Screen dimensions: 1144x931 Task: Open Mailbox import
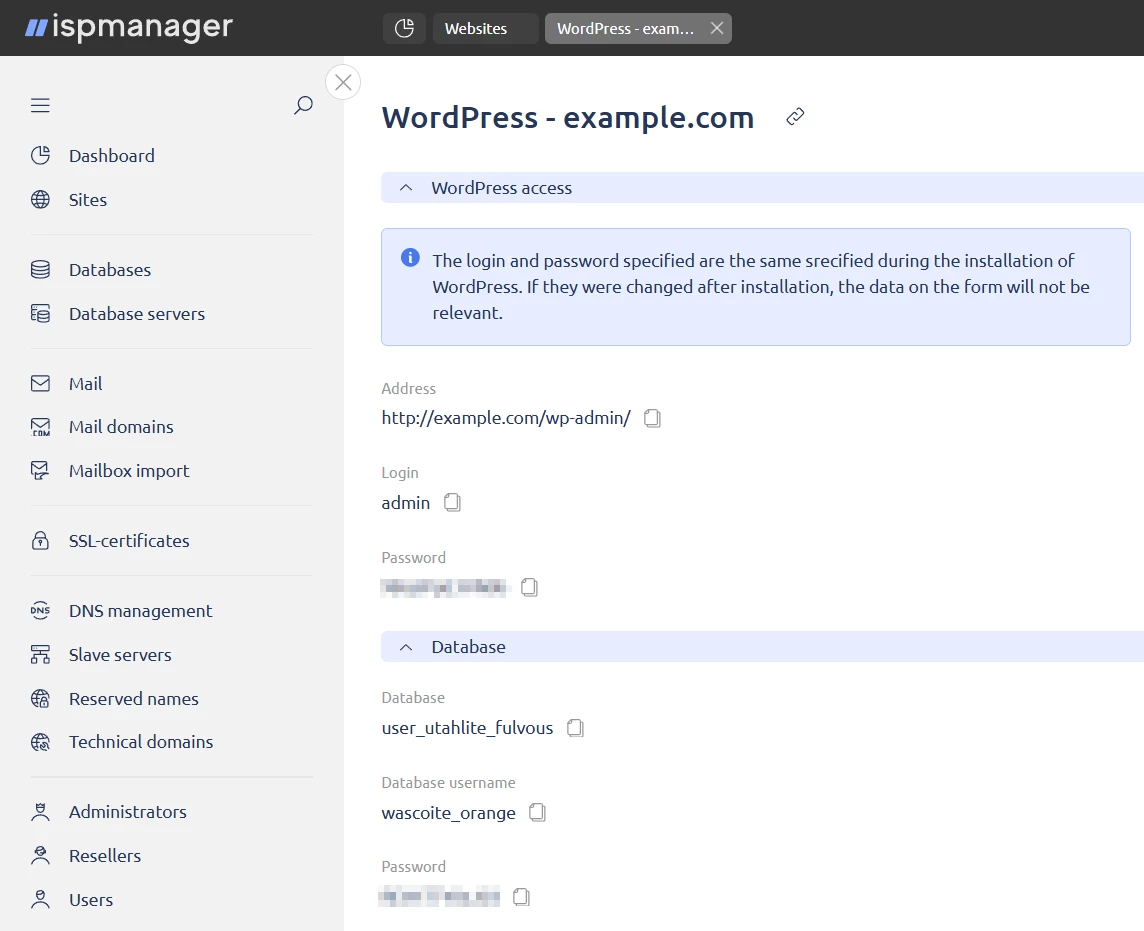129,471
